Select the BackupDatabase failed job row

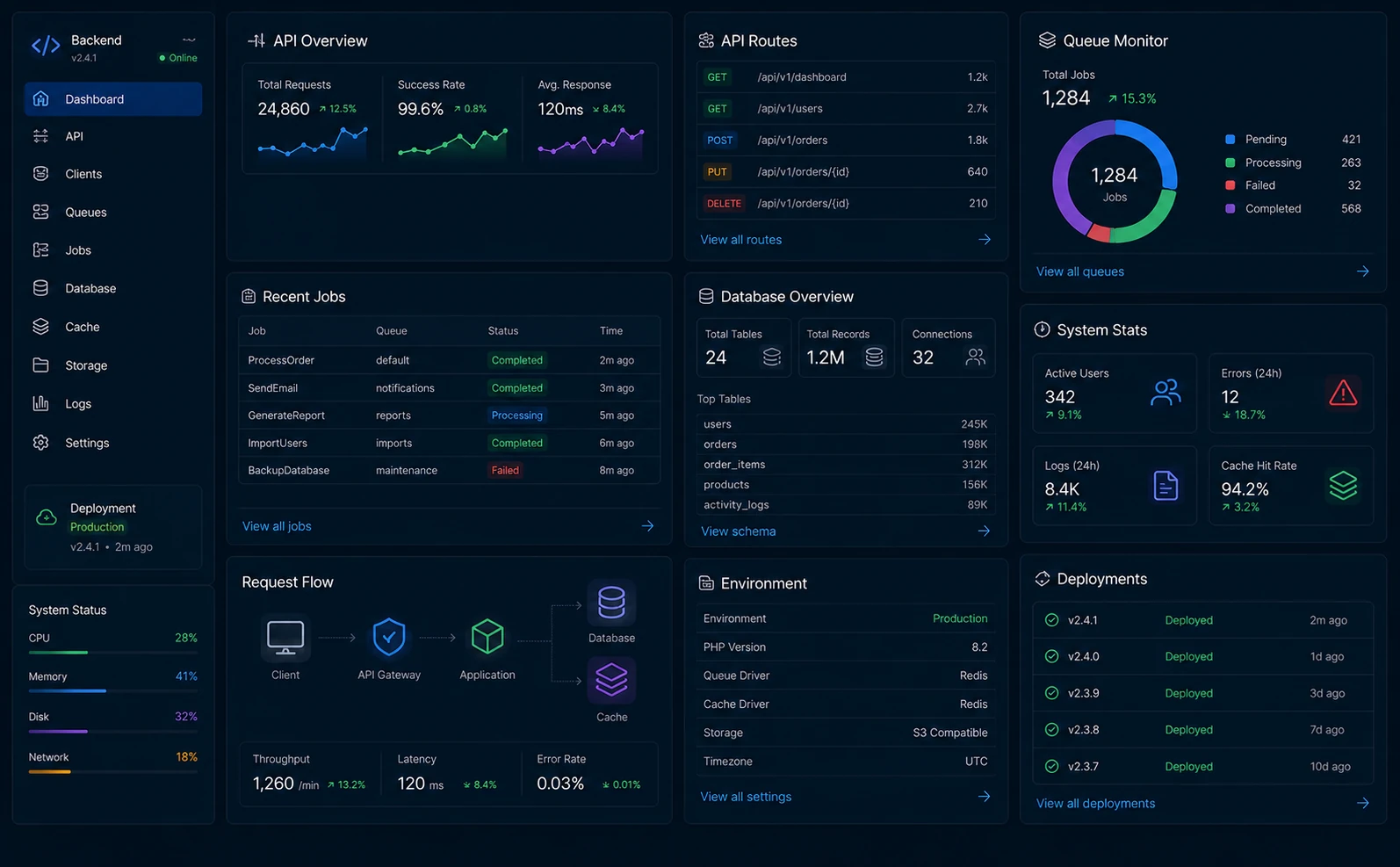(x=449, y=470)
